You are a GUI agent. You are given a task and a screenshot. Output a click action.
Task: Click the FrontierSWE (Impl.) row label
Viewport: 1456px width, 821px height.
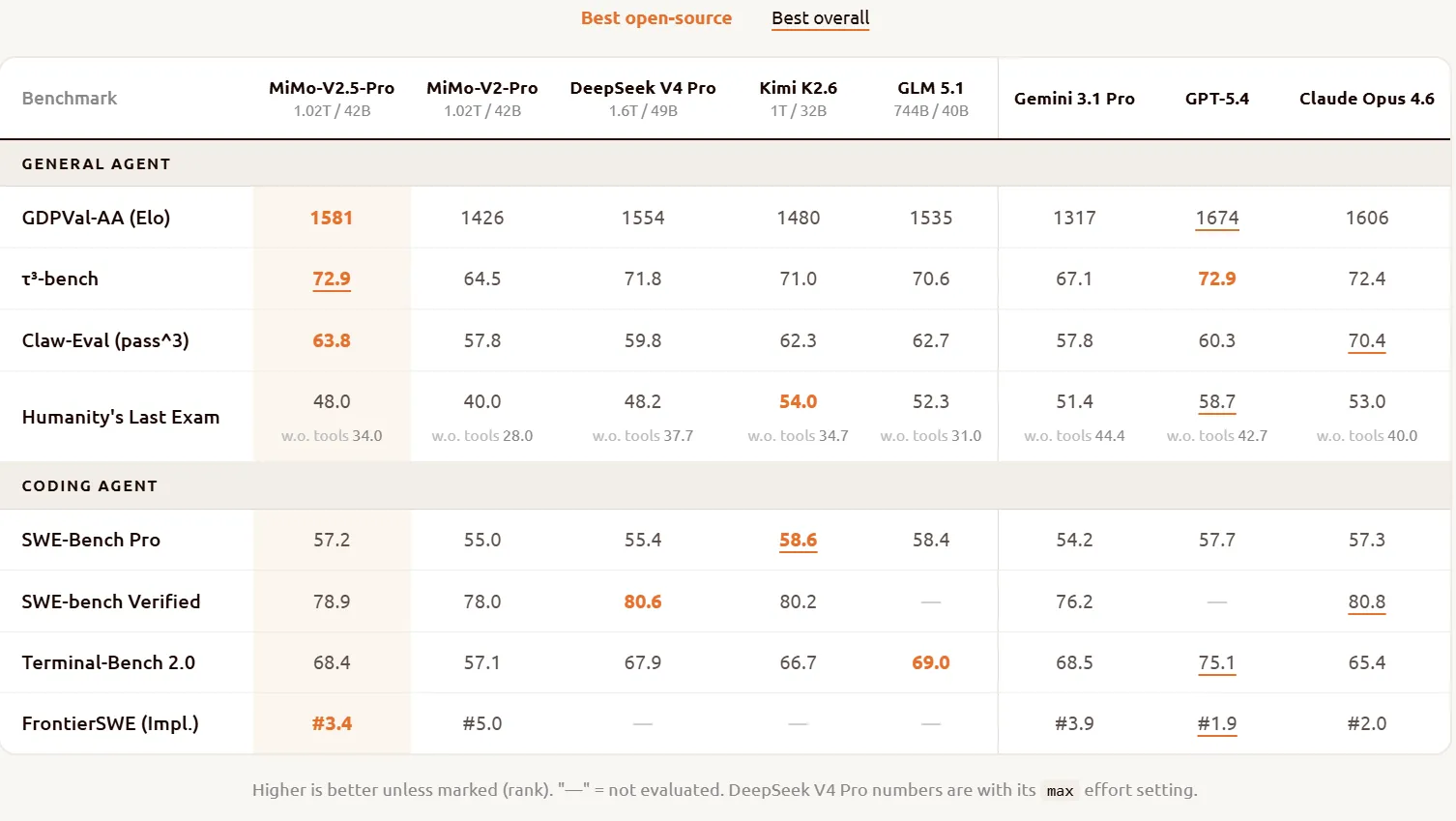[110, 723]
